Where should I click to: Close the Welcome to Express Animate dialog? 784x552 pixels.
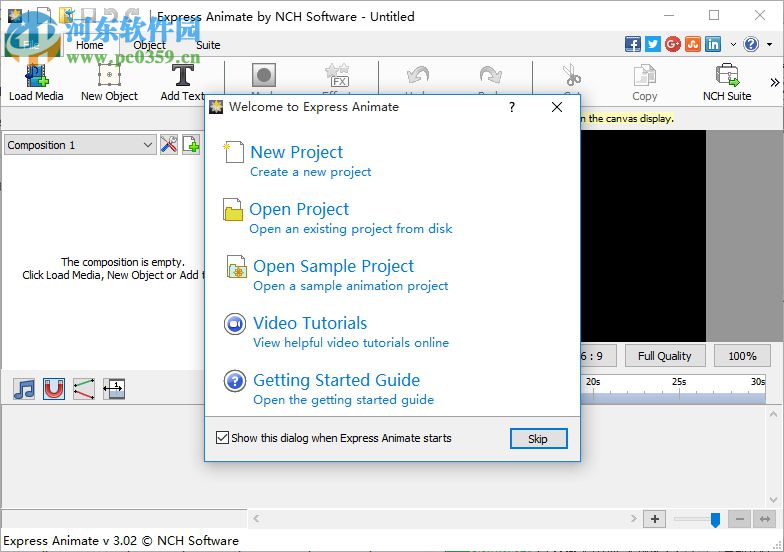coord(557,107)
